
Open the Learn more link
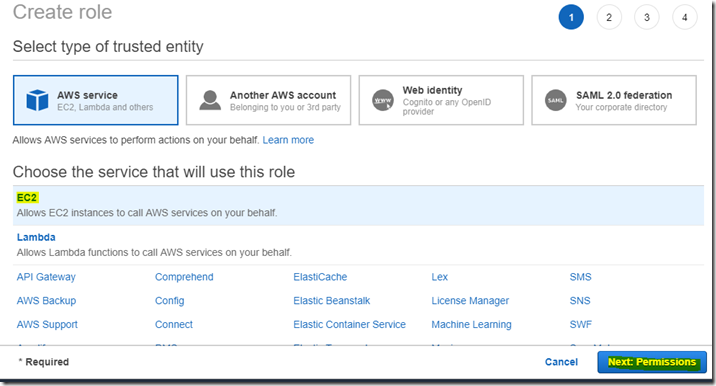(288, 140)
